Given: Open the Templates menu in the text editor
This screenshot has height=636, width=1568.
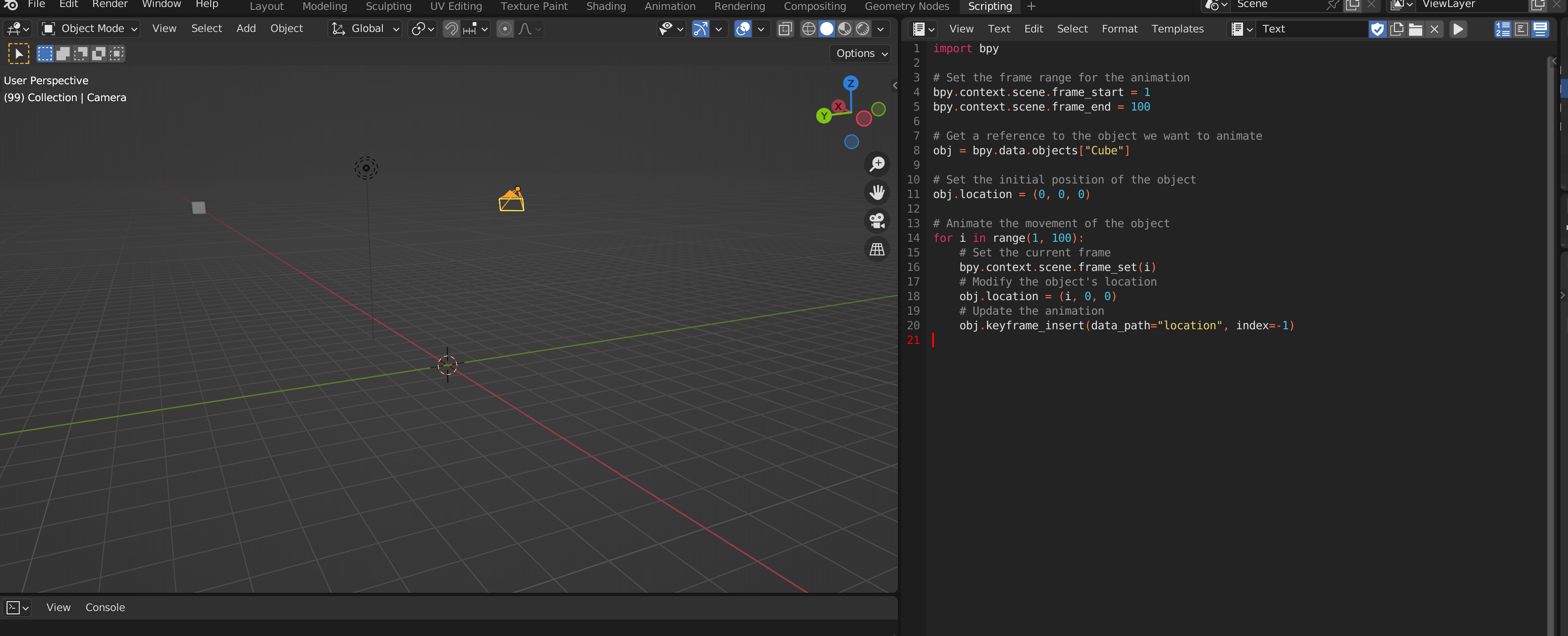Looking at the screenshot, I should pyautogui.click(x=1177, y=29).
